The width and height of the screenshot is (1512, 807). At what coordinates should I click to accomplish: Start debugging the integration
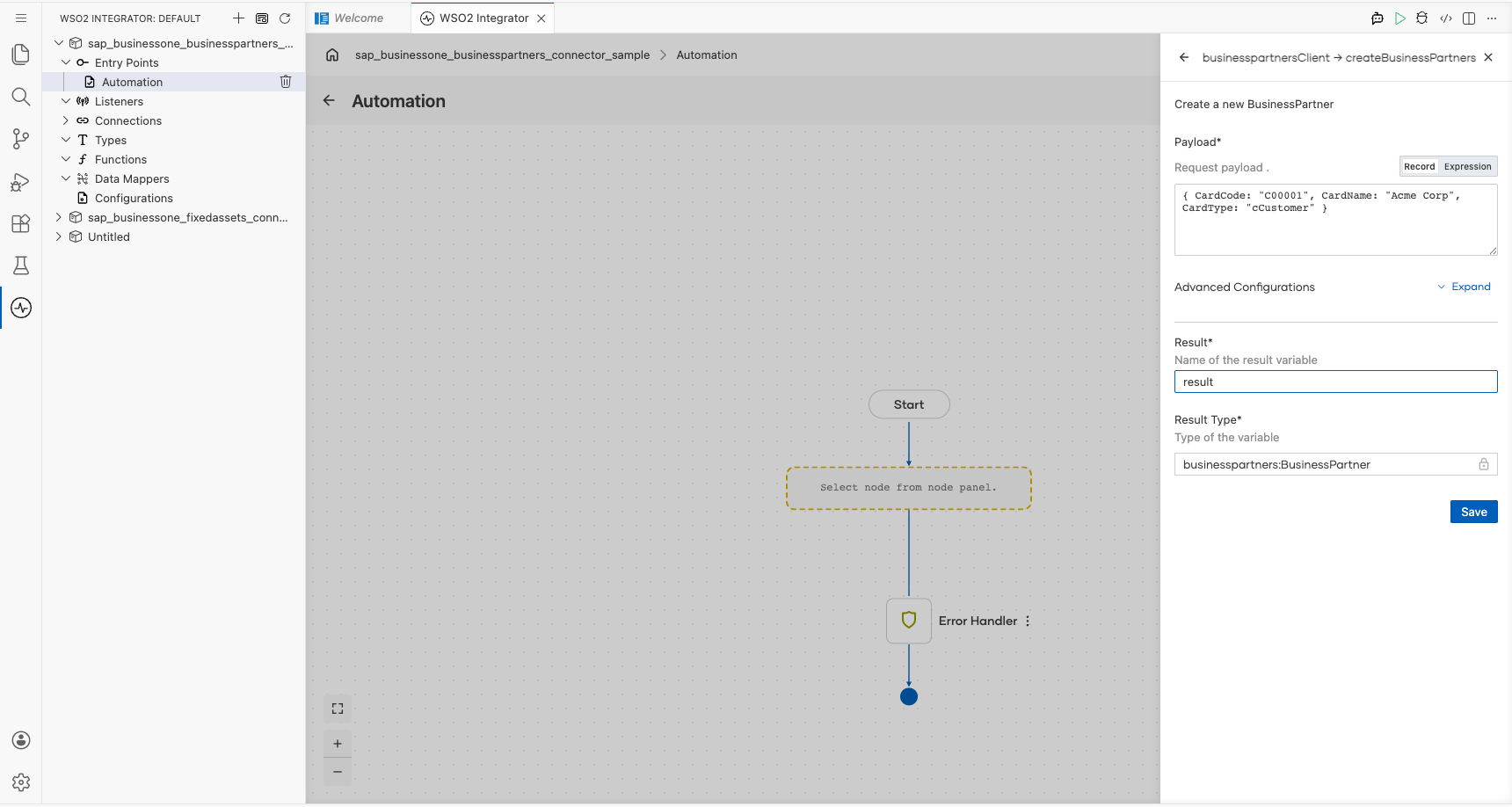pos(1422,18)
